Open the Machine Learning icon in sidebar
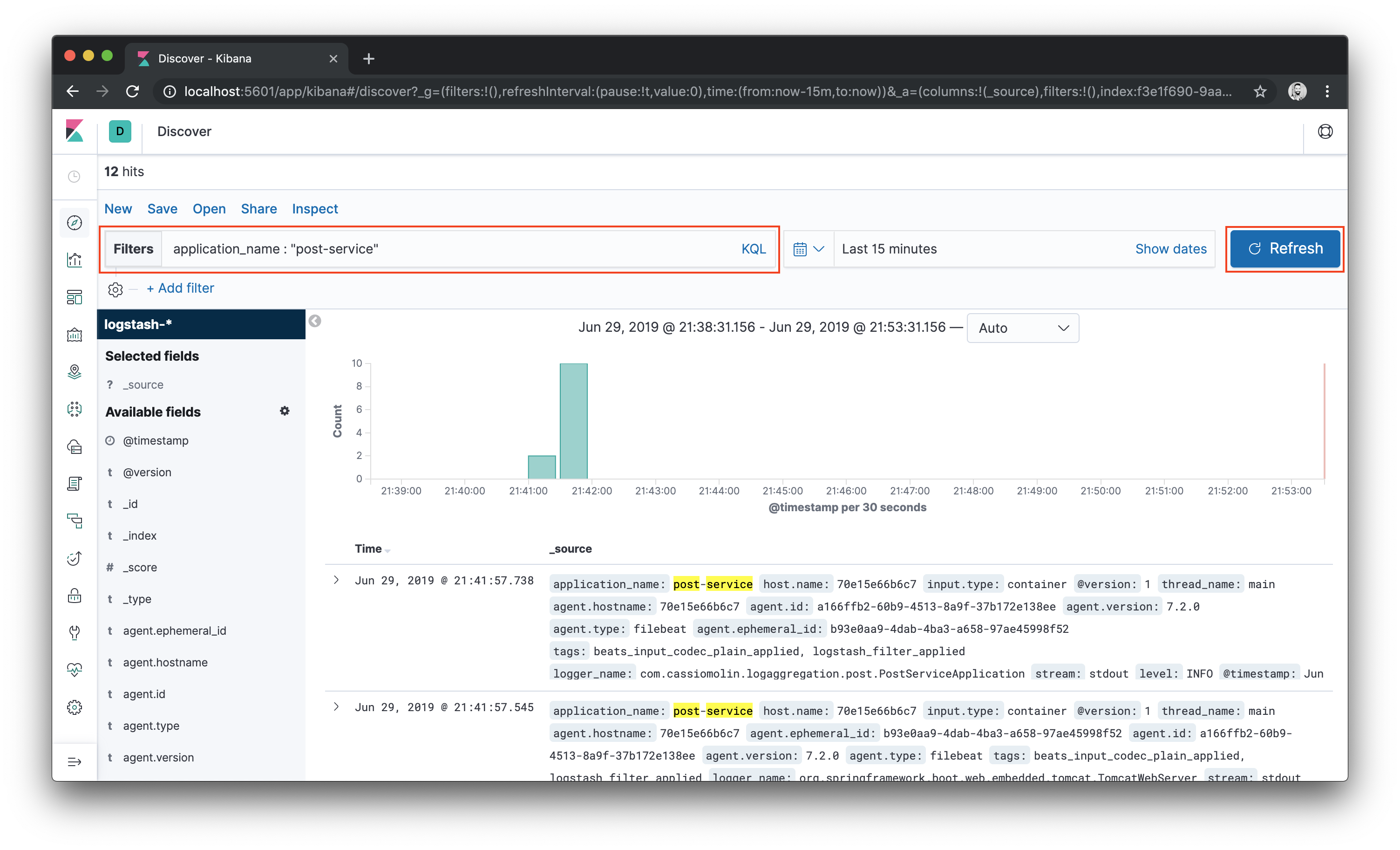 click(x=75, y=409)
